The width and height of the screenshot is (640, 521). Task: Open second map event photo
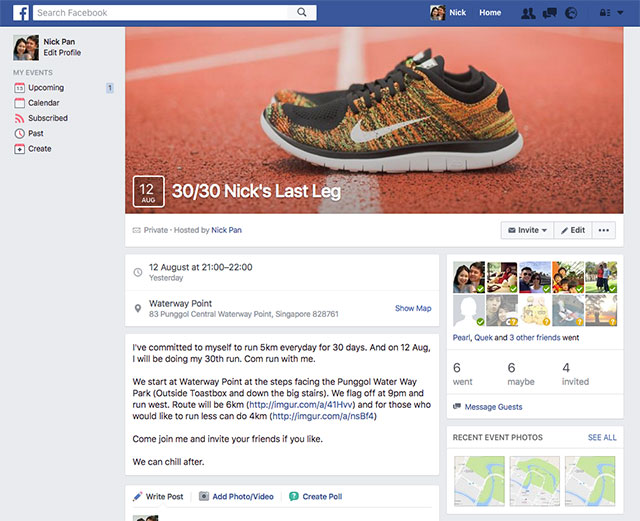point(535,481)
